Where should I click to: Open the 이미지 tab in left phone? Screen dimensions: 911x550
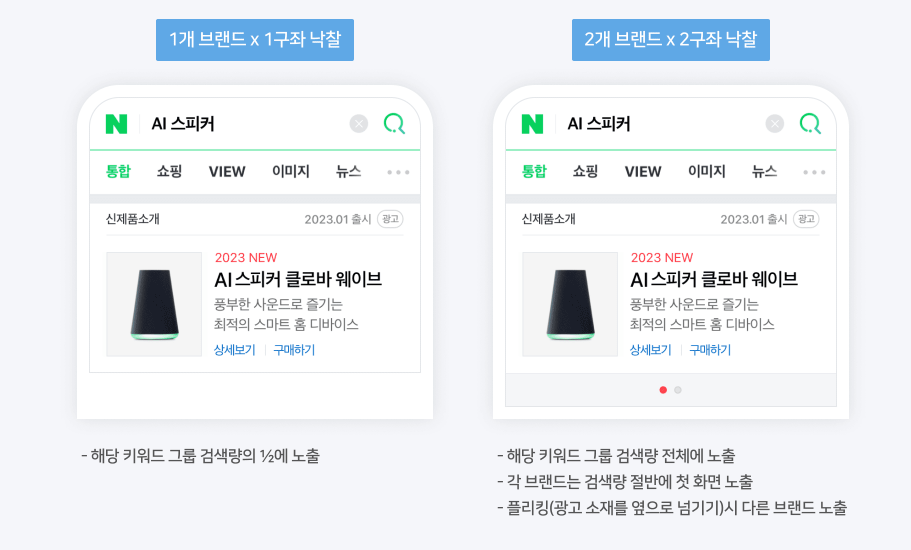point(291,171)
